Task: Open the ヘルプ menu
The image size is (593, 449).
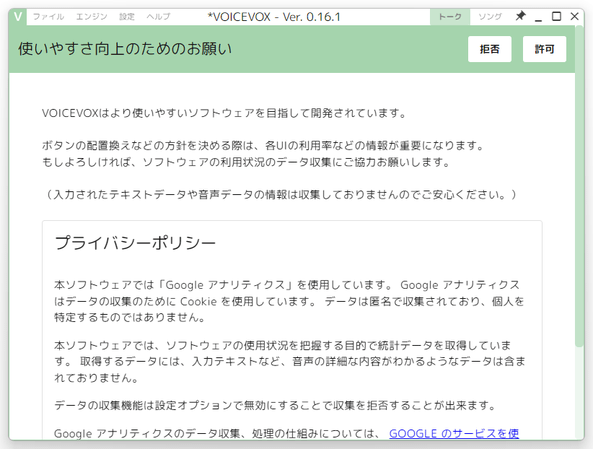Action: click(x=158, y=17)
